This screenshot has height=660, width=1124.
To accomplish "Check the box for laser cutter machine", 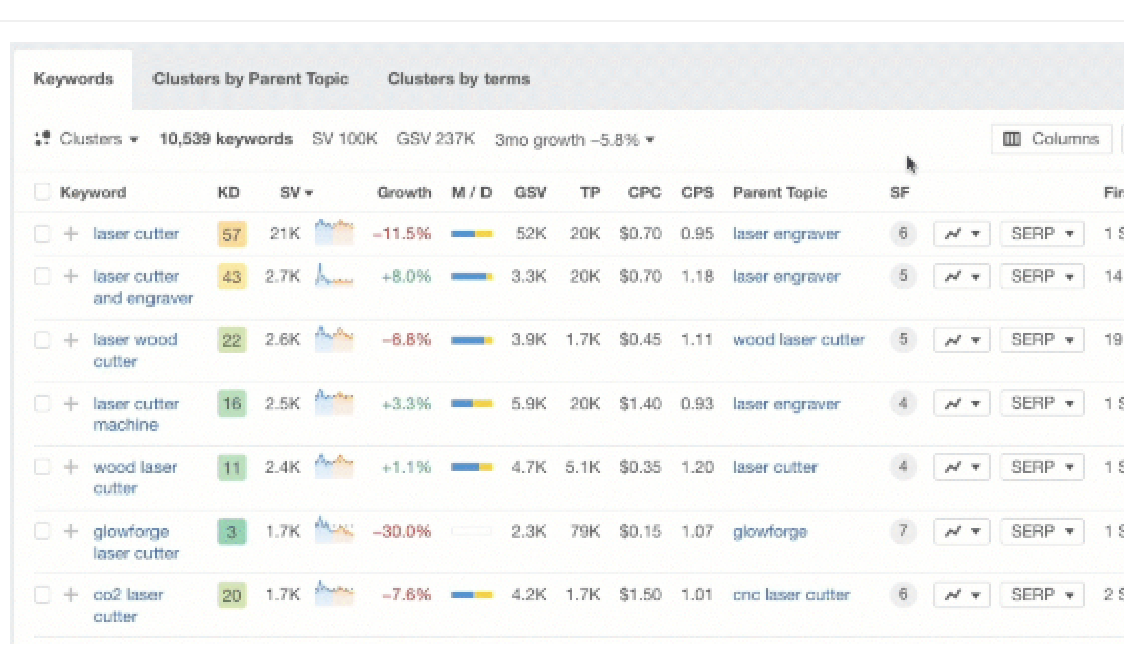I will 42,404.
